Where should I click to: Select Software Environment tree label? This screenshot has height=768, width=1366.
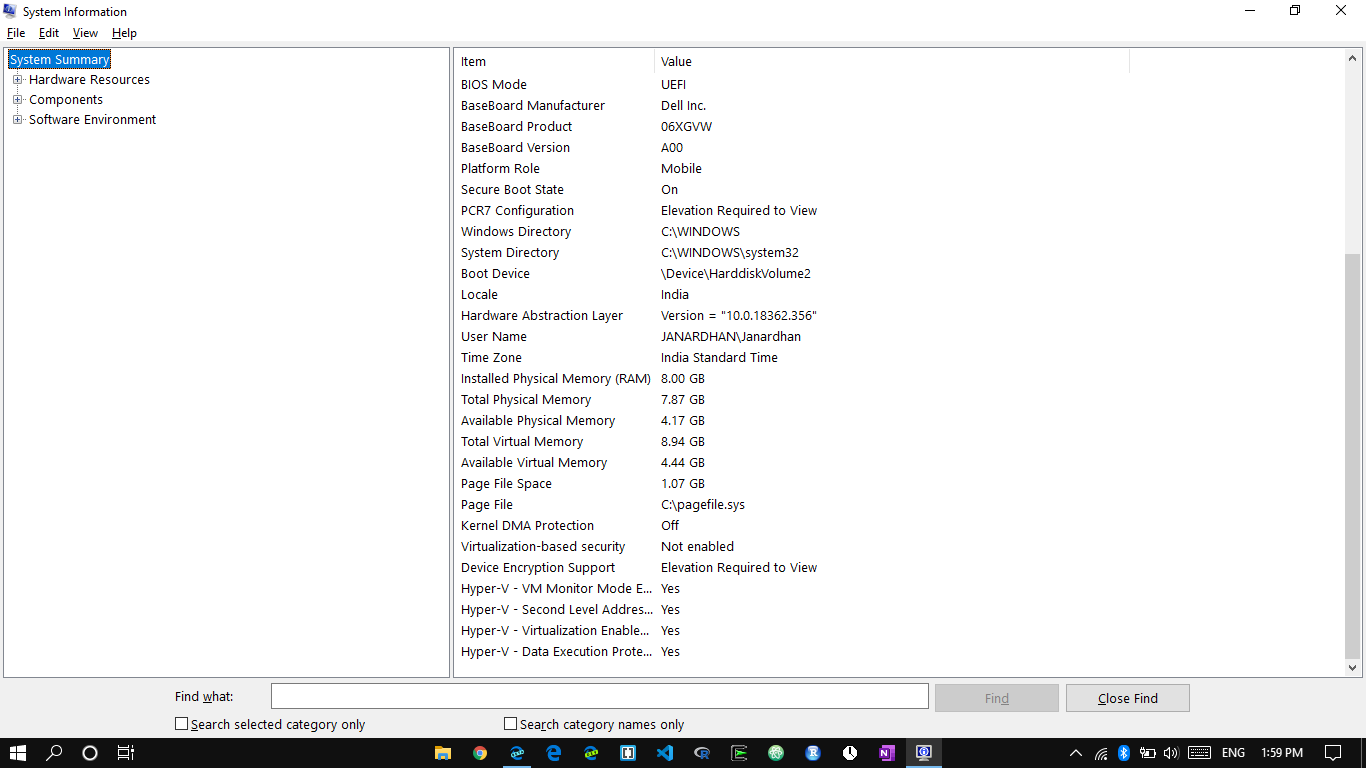(x=92, y=119)
